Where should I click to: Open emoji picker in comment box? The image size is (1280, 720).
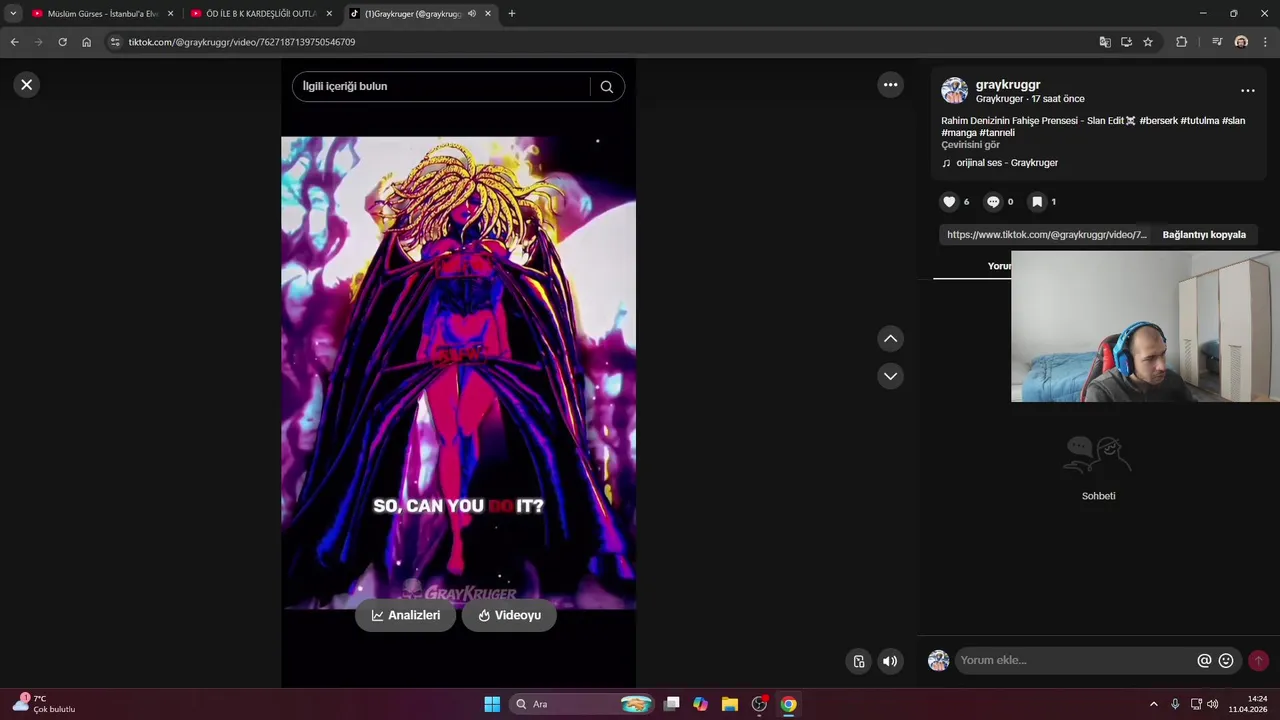pyautogui.click(x=1226, y=661)
